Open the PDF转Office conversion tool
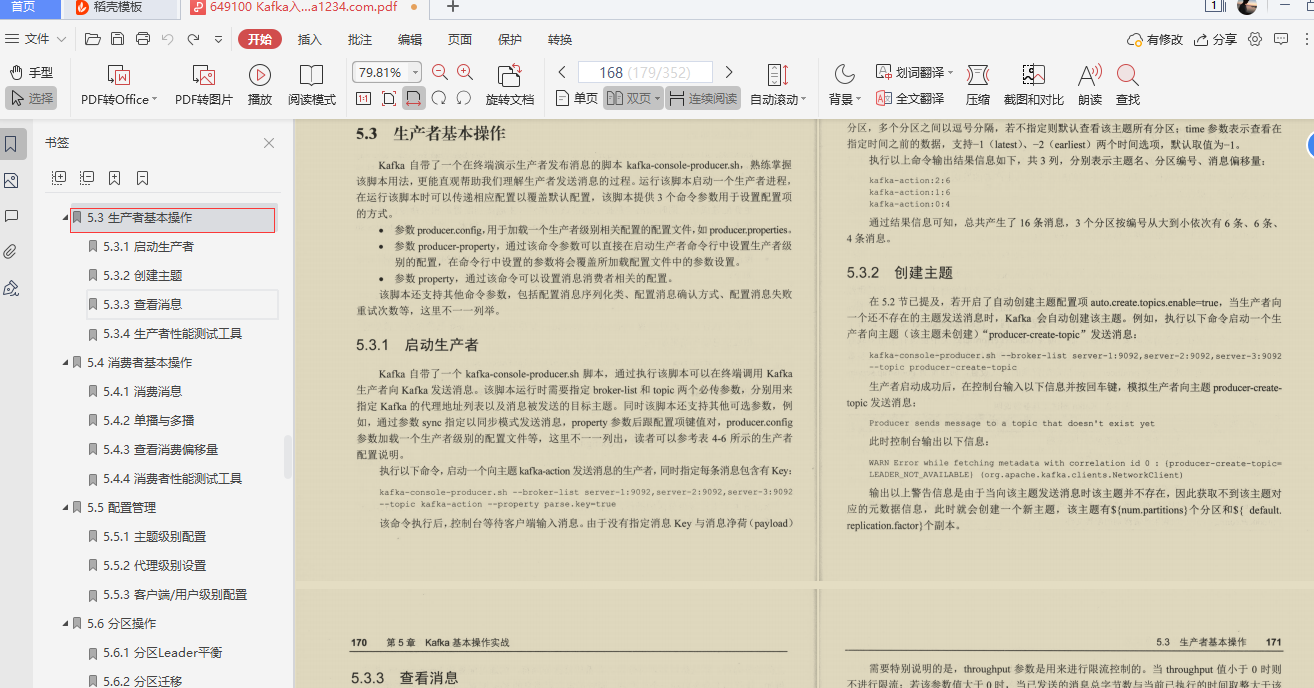This screenshot has height=688, width=1314. [117, 85]
